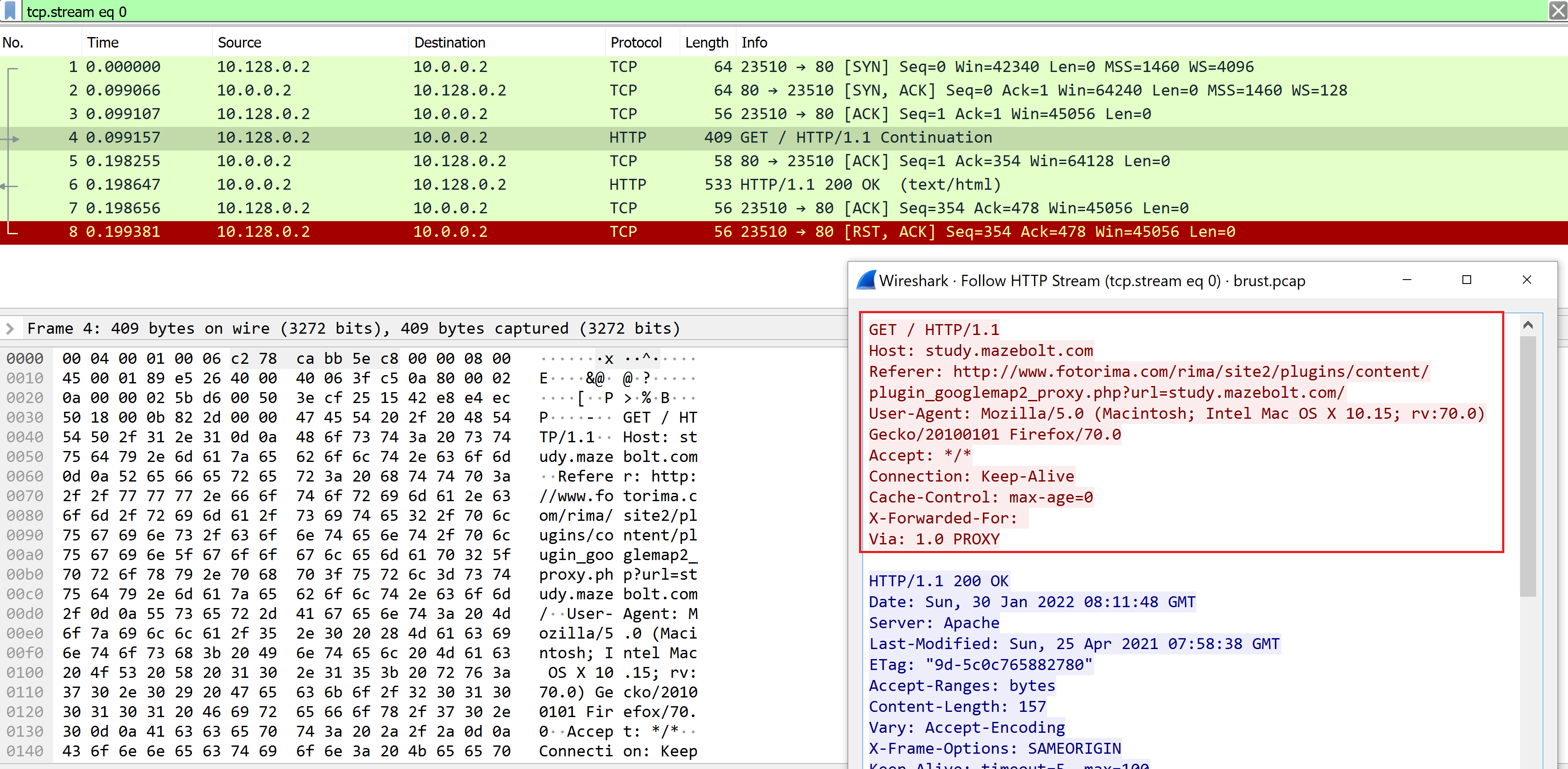
Task: Select packet 8 RST, ACK row
Action: (784, 232)
